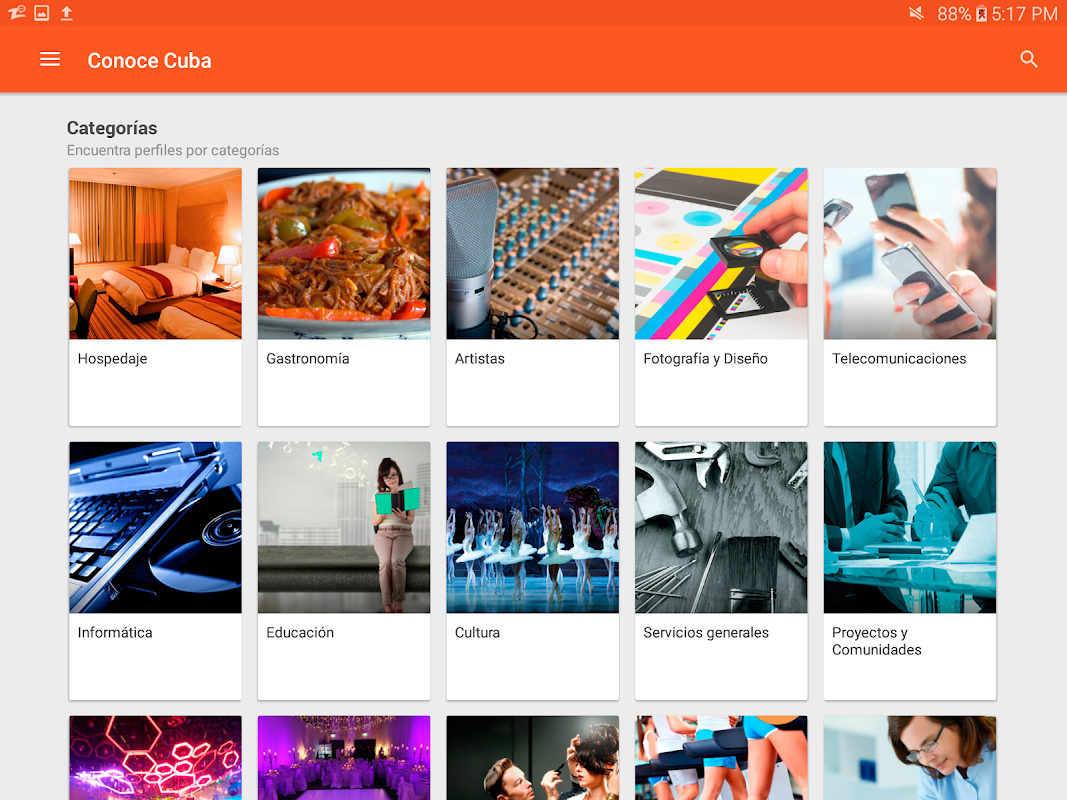Tap the battery status icon
The image size is (1067, 800).
click(981, 14)
